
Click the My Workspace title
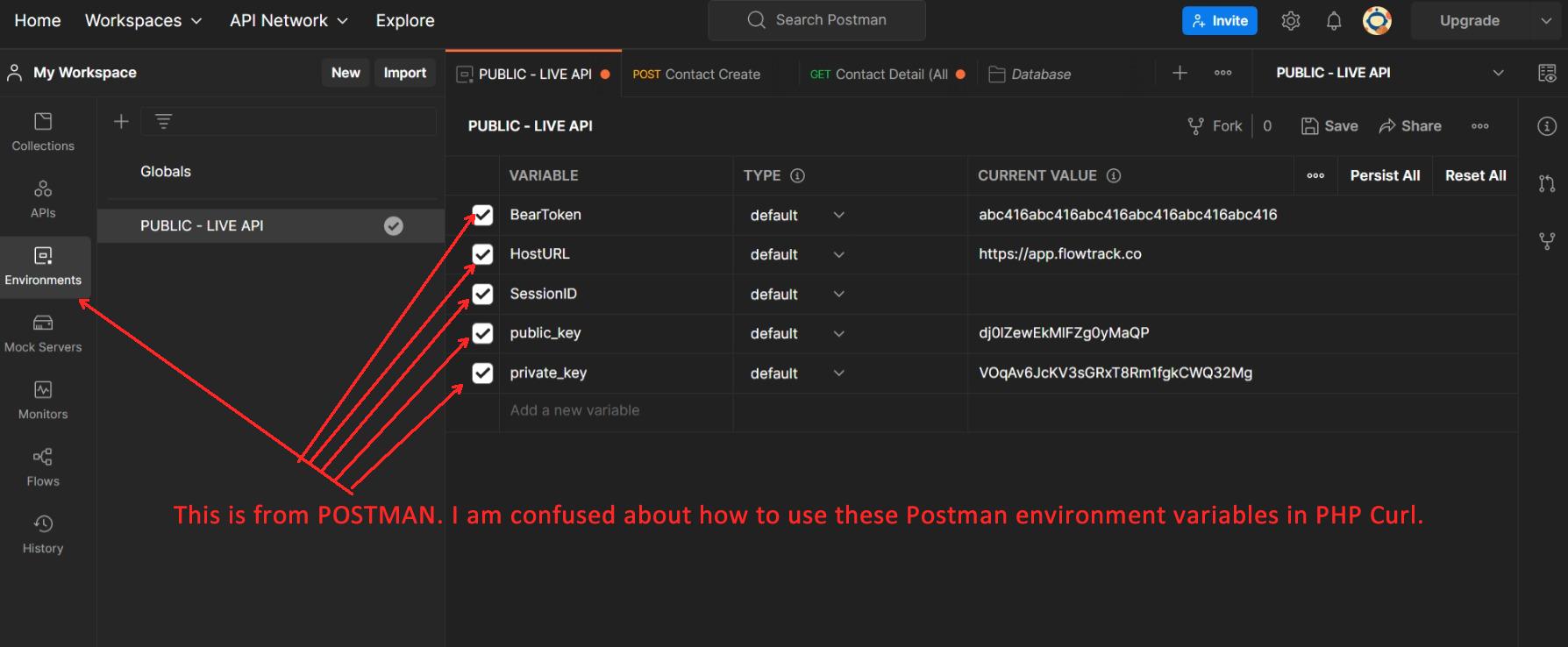tap(85, 73)
